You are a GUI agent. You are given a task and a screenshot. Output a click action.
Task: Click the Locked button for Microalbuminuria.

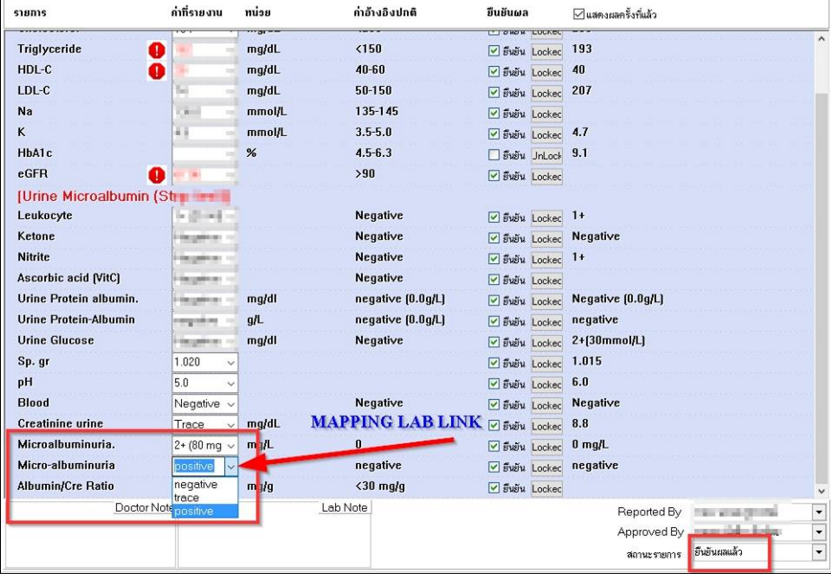547,446
